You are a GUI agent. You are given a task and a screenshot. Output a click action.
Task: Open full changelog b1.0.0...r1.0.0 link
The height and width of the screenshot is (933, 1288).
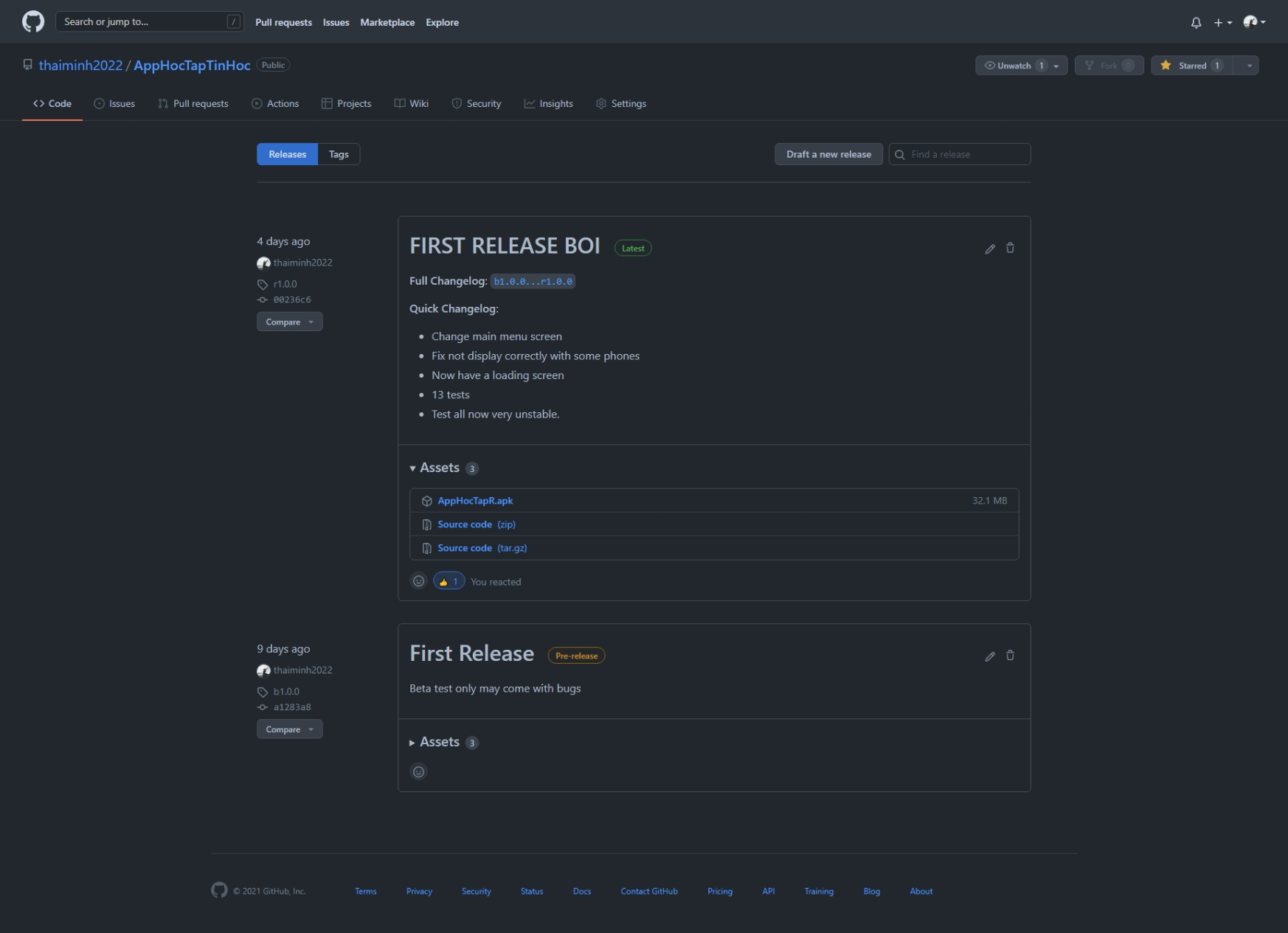pyautogui.click(x=533, y=281)
